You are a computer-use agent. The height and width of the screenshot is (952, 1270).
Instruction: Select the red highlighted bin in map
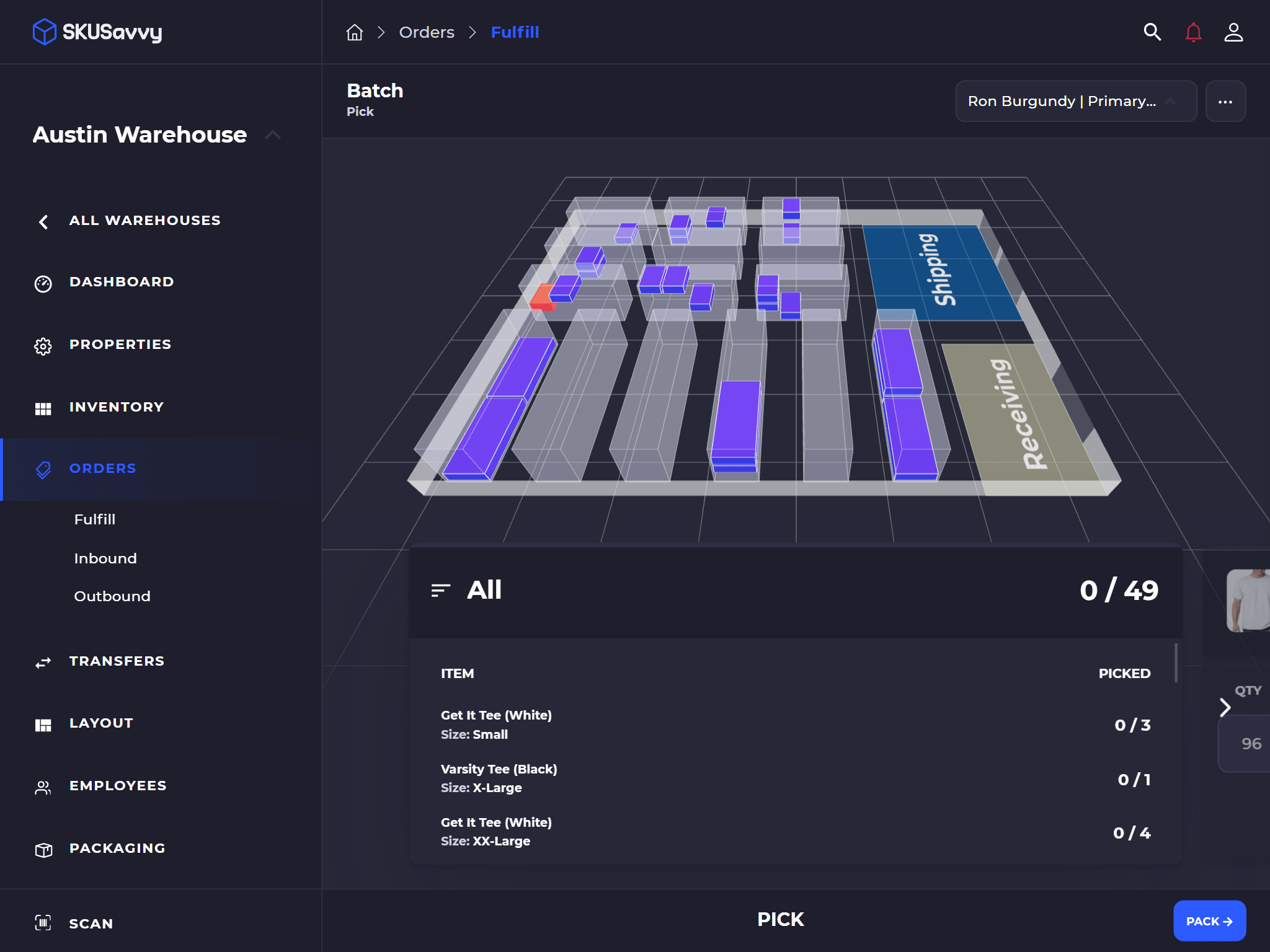click(542, 299)
